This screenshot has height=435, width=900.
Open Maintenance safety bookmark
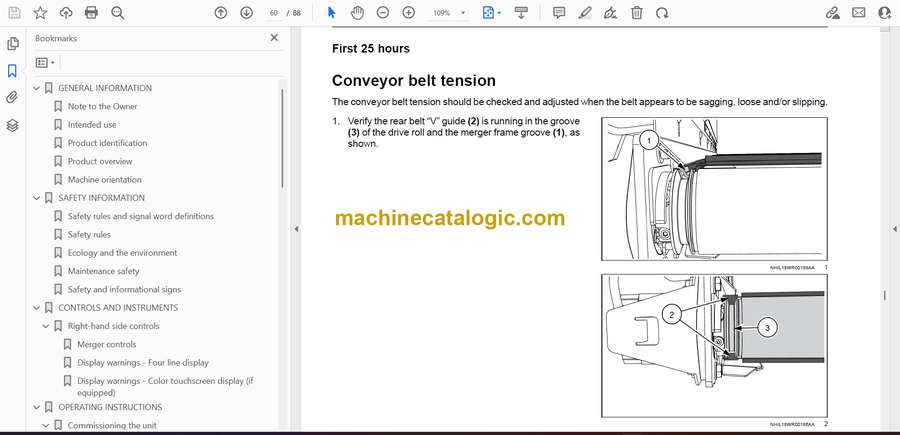tap(103, 271)
